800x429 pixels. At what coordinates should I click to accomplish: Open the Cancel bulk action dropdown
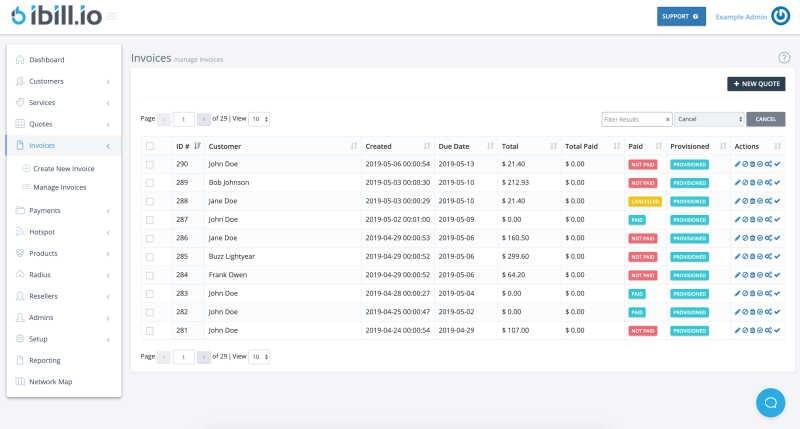(x=709, y=119)
